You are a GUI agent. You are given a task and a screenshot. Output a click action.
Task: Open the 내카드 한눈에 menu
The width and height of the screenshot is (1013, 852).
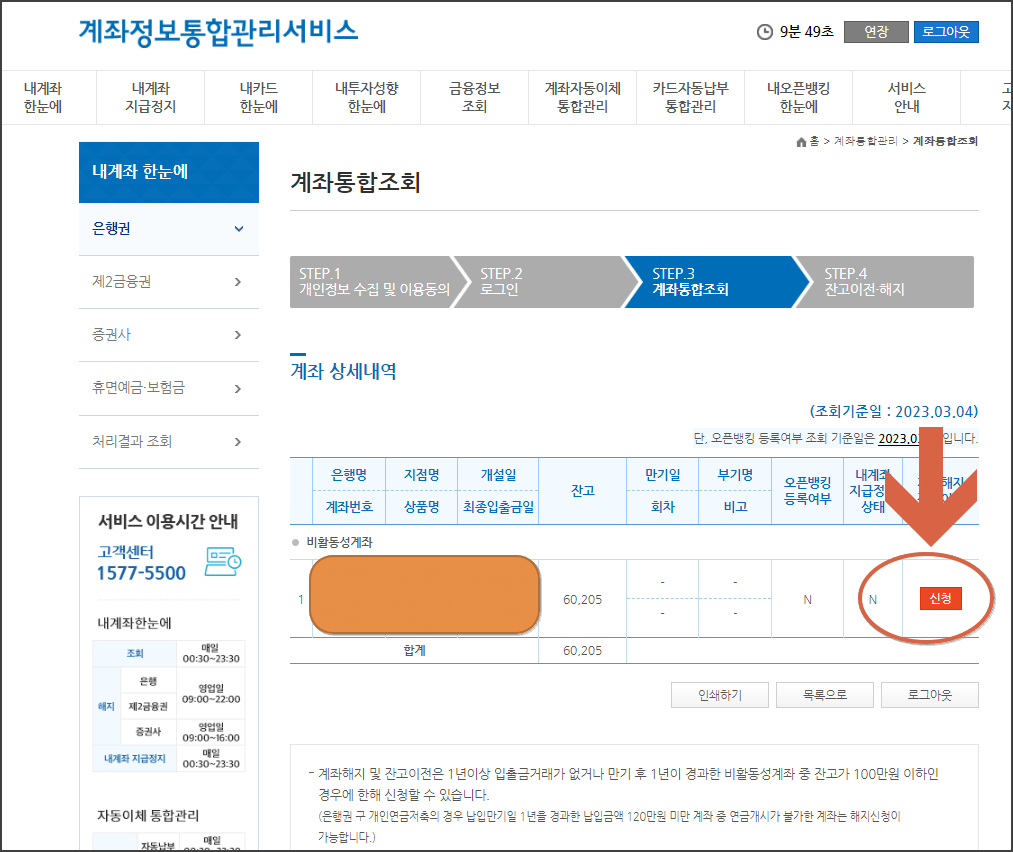258,98
